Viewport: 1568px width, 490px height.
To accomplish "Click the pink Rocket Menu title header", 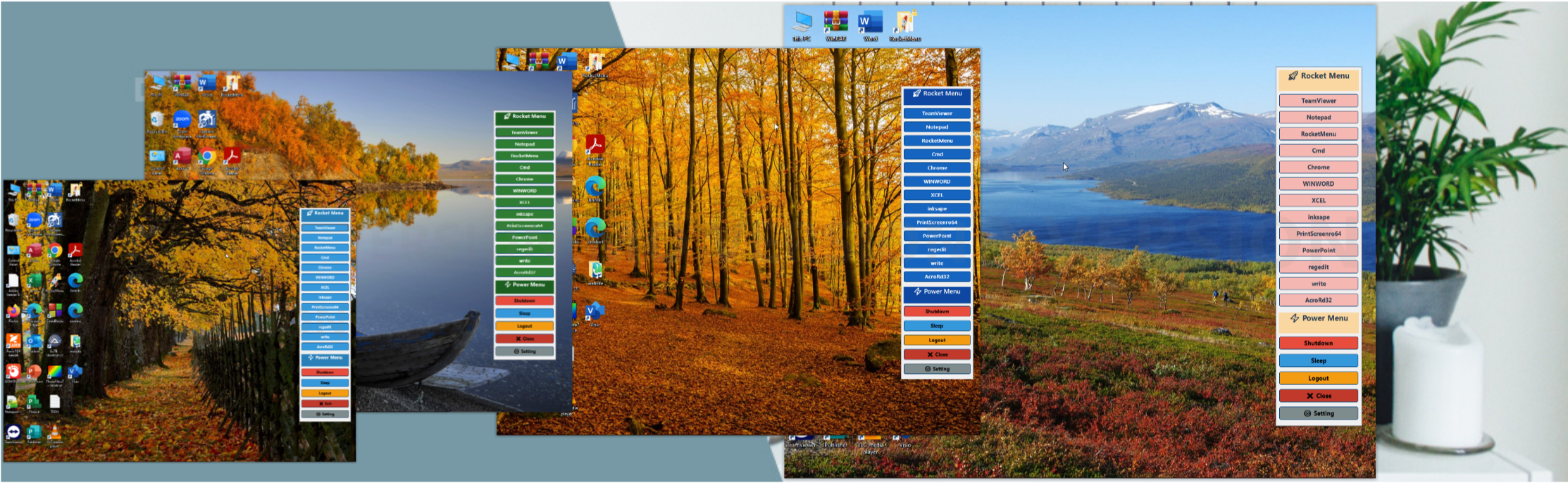I will [x=1318, y=76].
